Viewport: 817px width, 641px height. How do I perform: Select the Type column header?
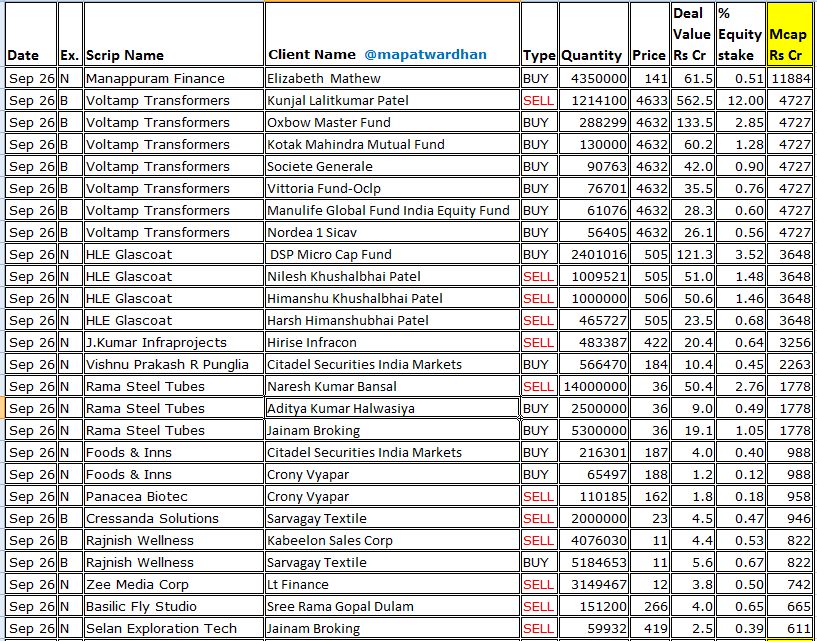pos(539,34)
